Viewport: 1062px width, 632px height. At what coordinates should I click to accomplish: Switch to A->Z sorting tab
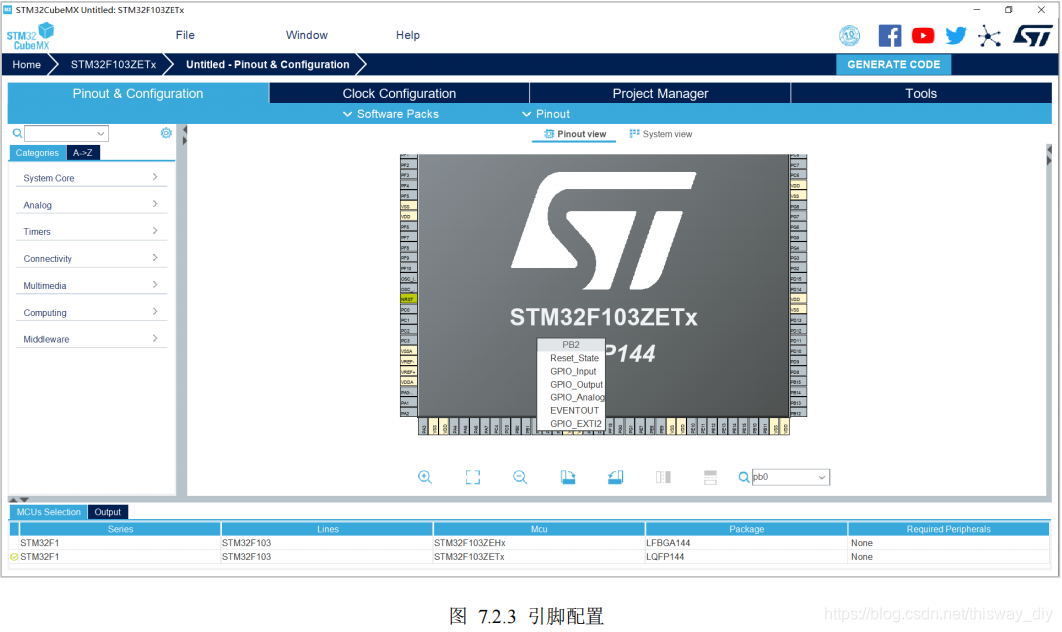[x=83, y=153]
